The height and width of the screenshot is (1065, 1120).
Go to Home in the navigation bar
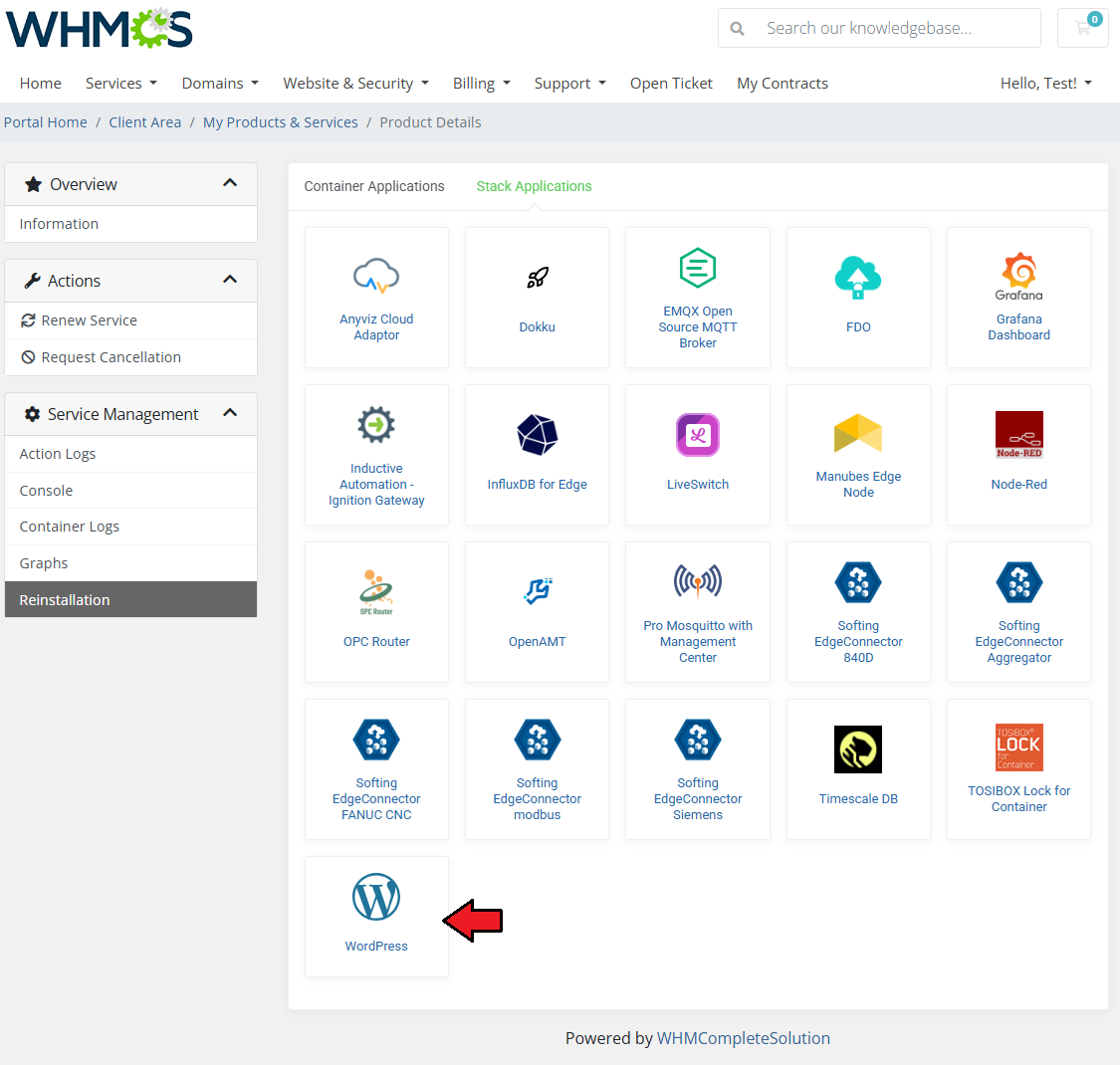(40, 84)
